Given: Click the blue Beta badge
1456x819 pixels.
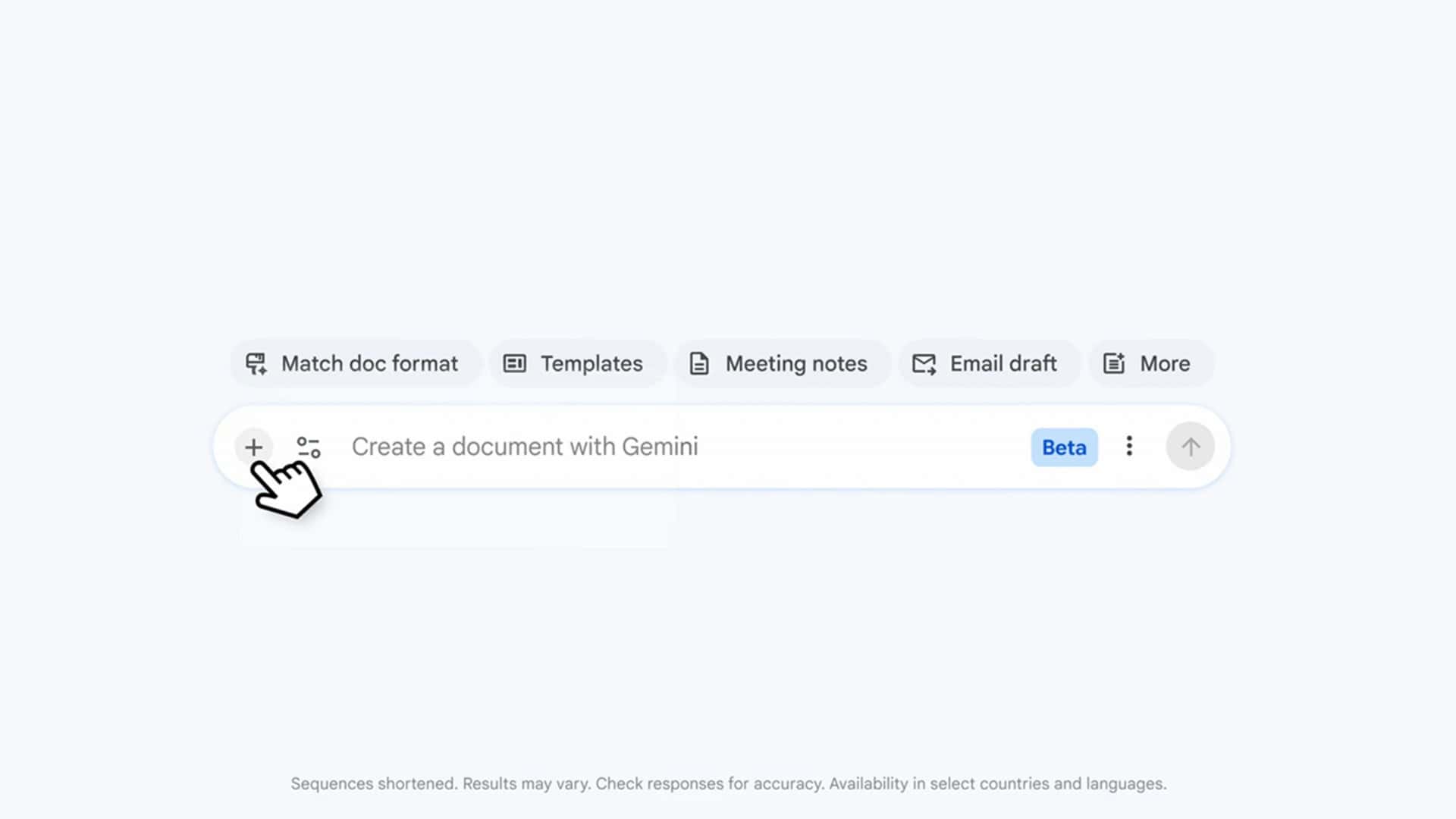Looking at the screenshot, I should (x=1064, y=447).
